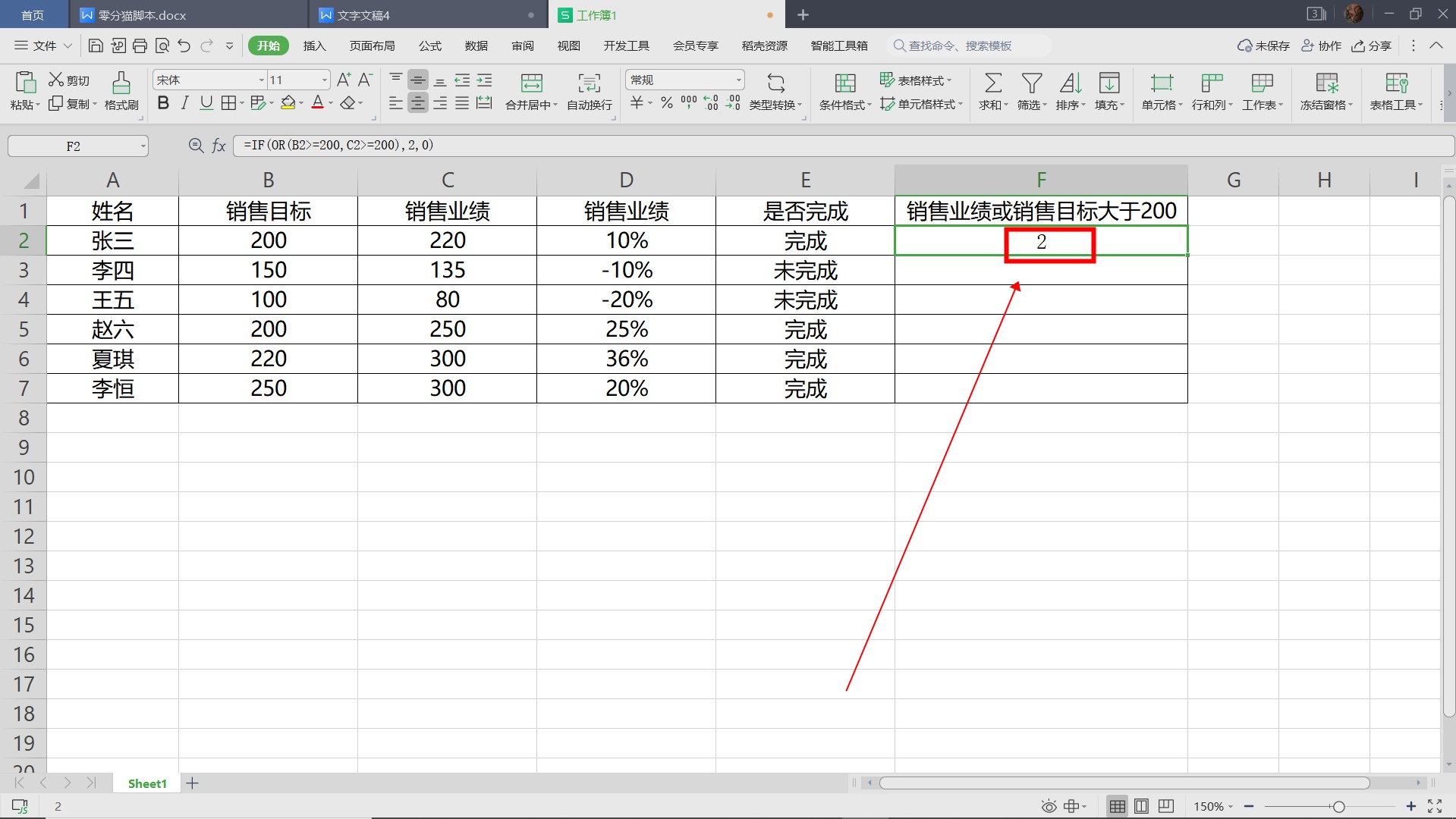Click the Collaborate (协作) button
1456x819 pixels.
tap(1322, 45)
